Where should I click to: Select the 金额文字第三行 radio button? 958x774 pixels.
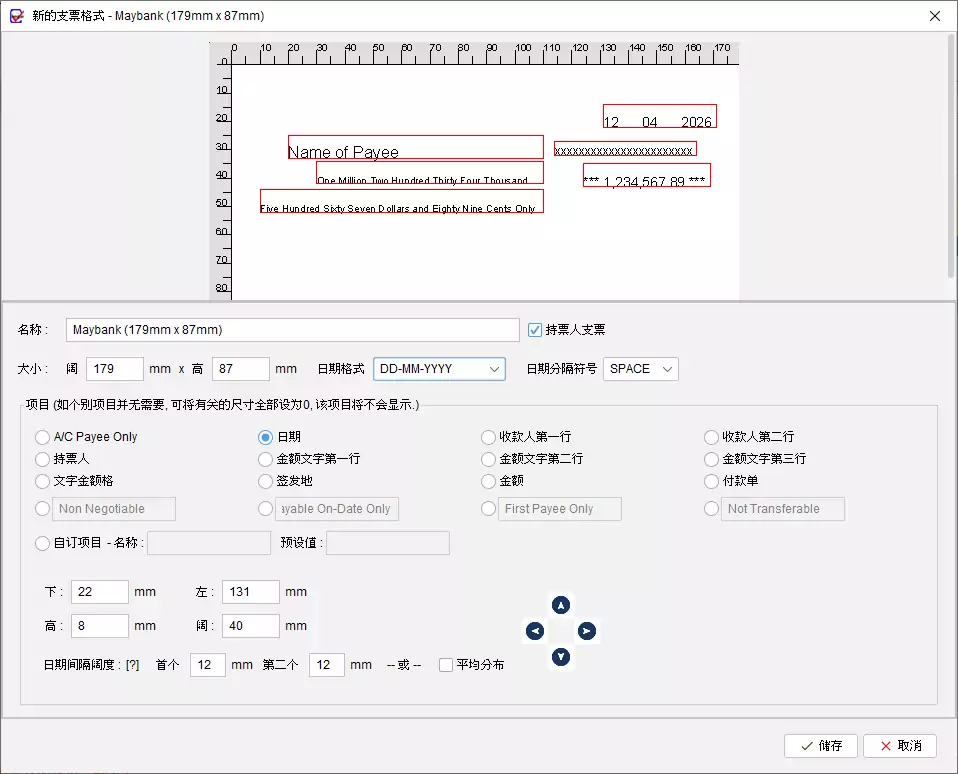tap(711, 459)
